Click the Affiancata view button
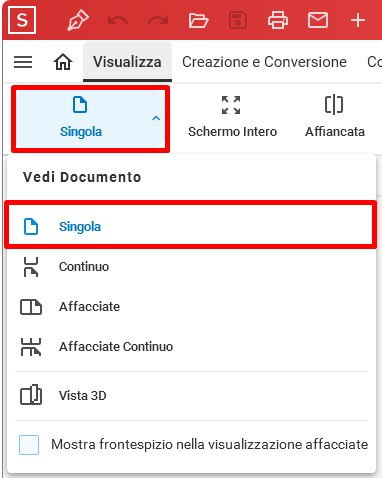Viewport: 382px width, 478px height. [335, 117]
